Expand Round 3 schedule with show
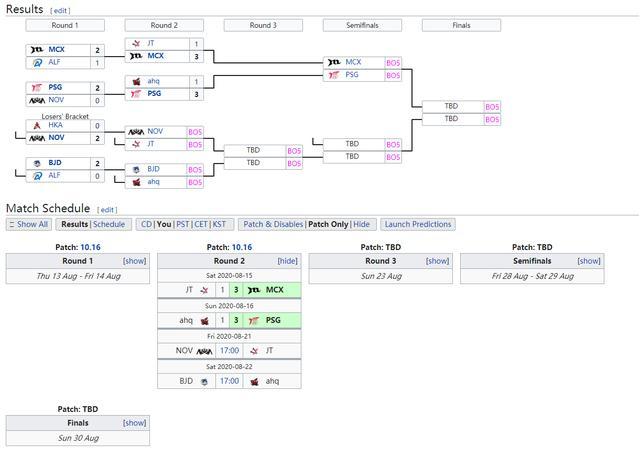 click(437, 261)
